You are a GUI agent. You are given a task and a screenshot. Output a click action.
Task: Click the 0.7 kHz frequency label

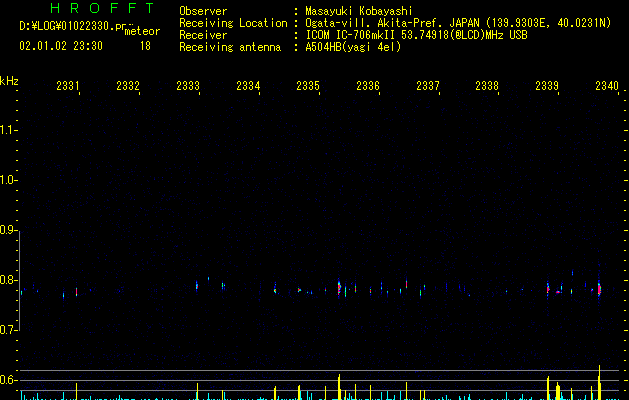coord(8,330)
